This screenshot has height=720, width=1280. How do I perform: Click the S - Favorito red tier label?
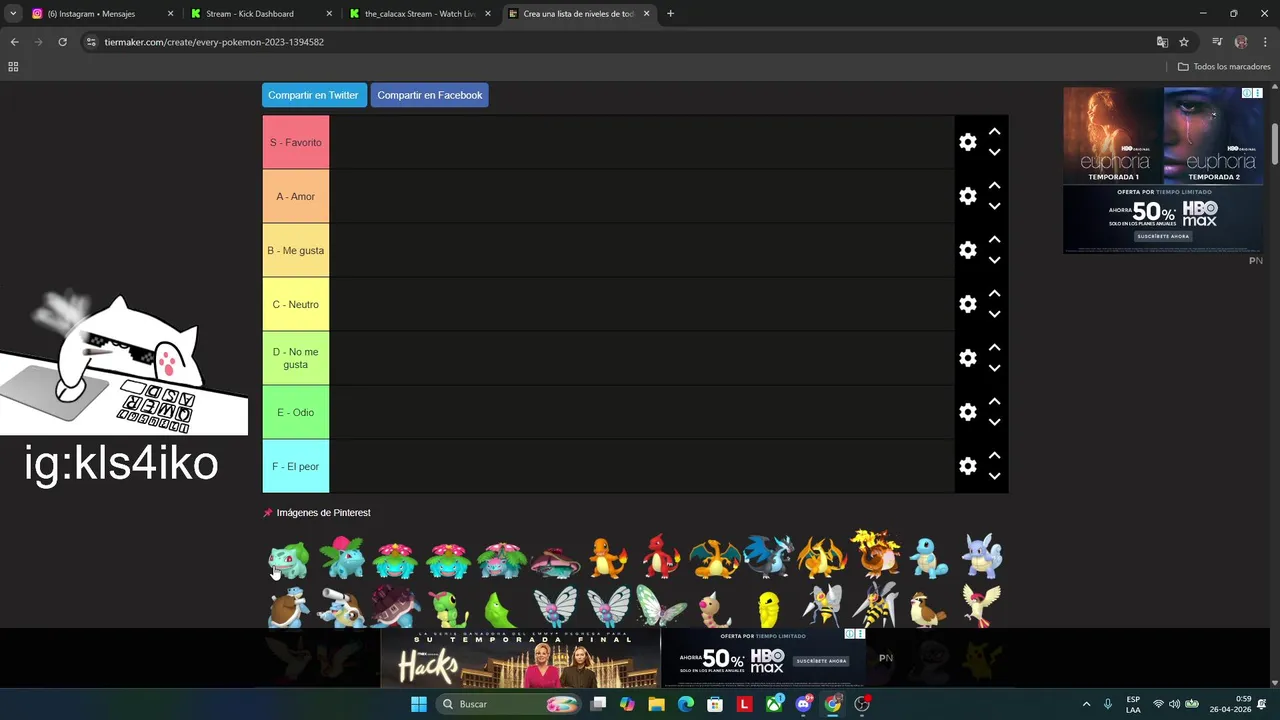coord(296,142)
